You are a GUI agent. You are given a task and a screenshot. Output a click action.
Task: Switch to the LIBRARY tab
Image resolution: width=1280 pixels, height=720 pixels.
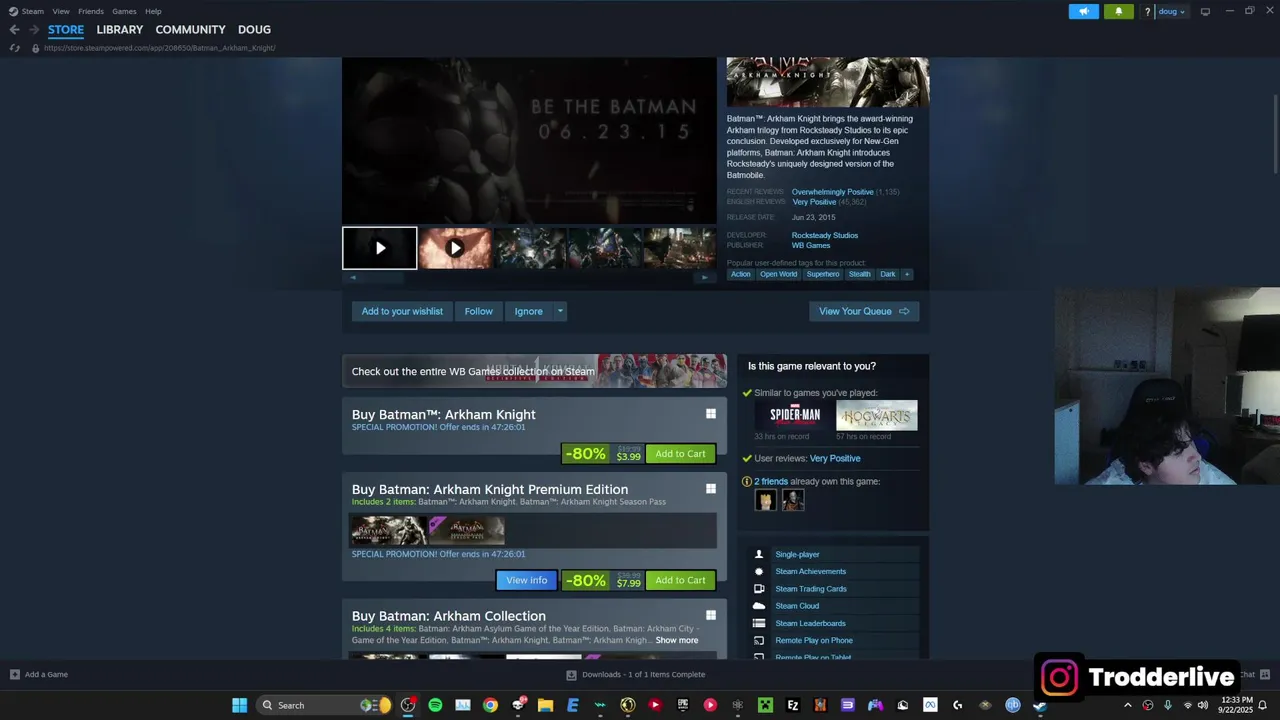[x=120, y=30]
